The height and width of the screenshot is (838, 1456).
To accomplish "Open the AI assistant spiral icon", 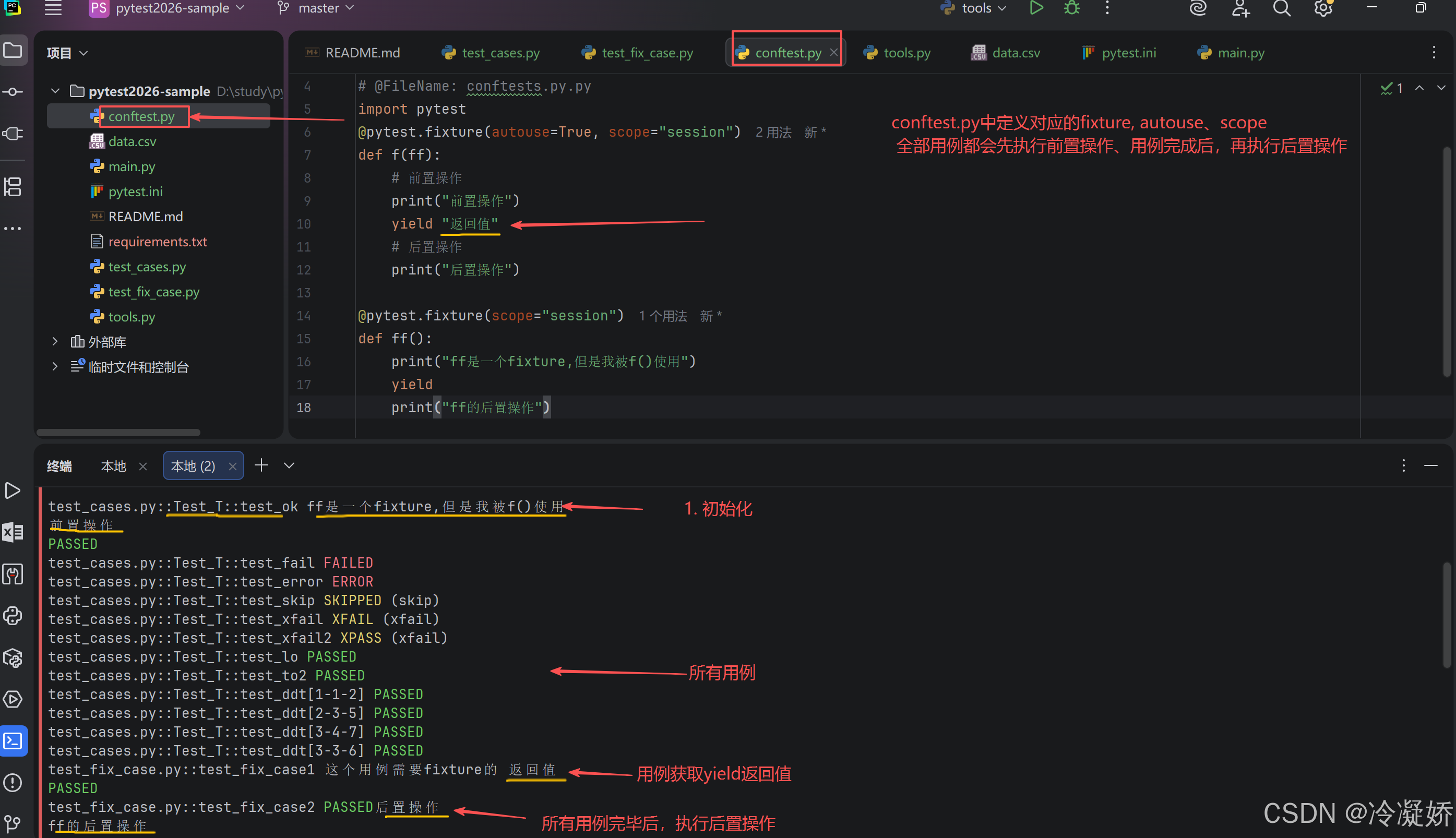I will pyautogui.click(x=1198, y=8).
